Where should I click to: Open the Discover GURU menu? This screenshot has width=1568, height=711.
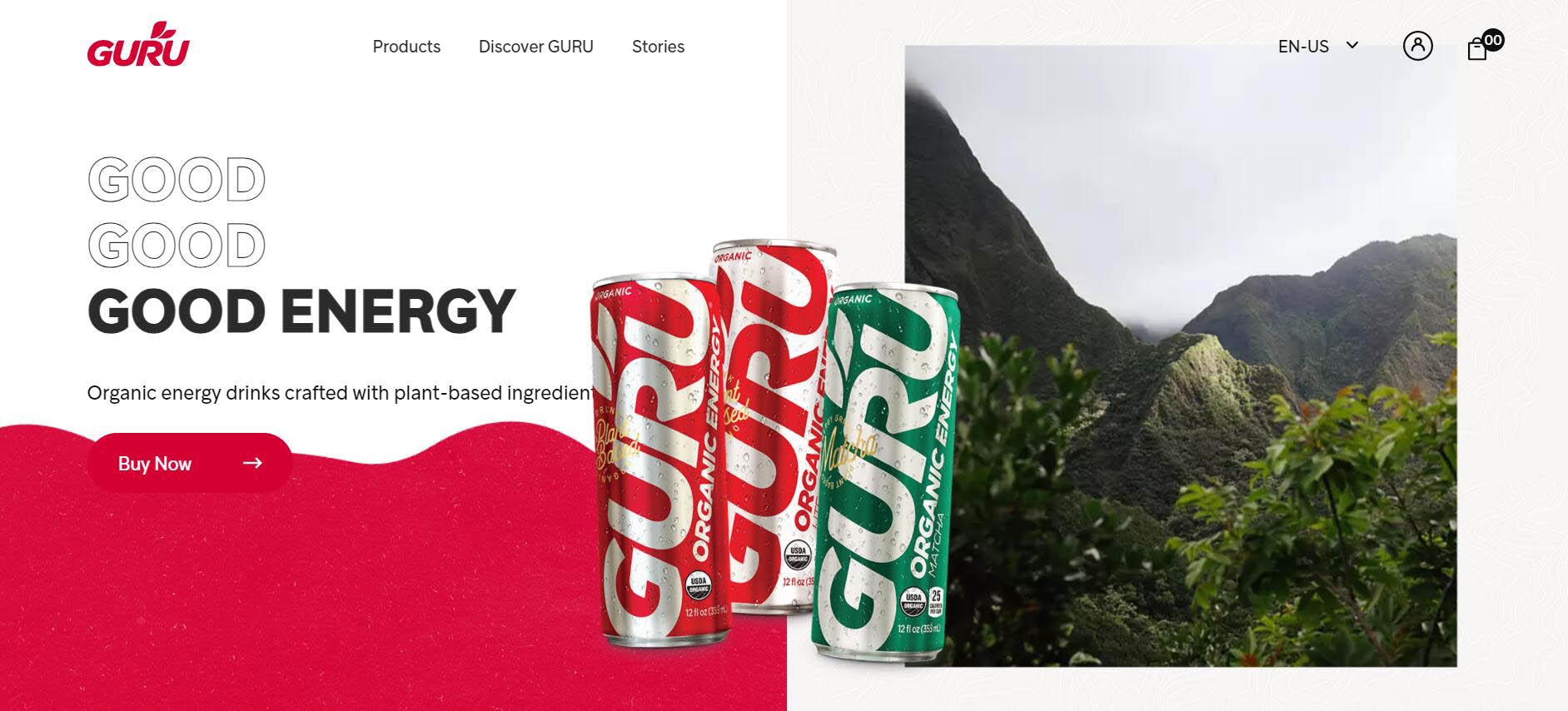coord(536,47)
